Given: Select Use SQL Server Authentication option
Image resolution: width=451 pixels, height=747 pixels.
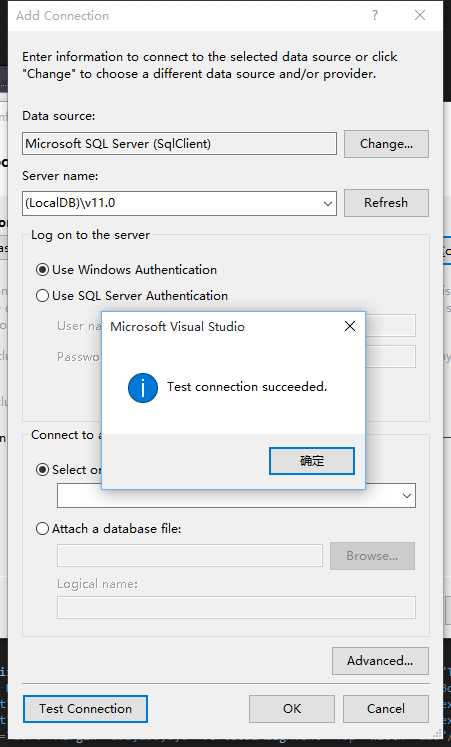Looking at the screenshot, I should [x=42, y=296].
